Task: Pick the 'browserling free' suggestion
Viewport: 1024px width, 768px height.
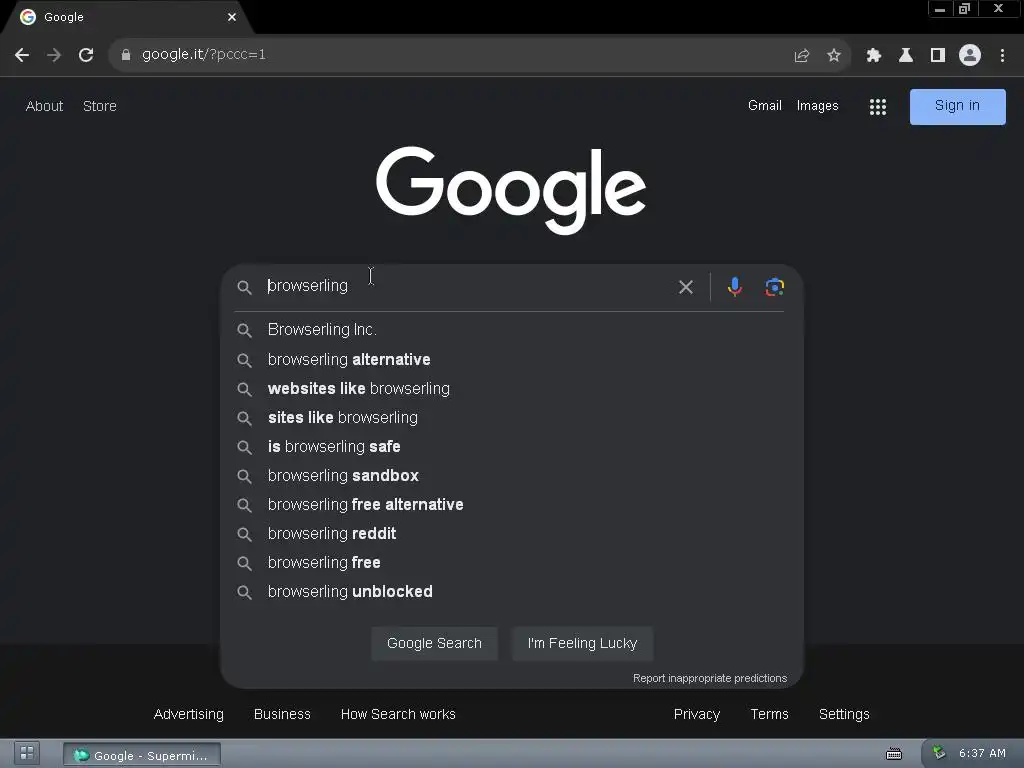Action: [x=511, y=562]
